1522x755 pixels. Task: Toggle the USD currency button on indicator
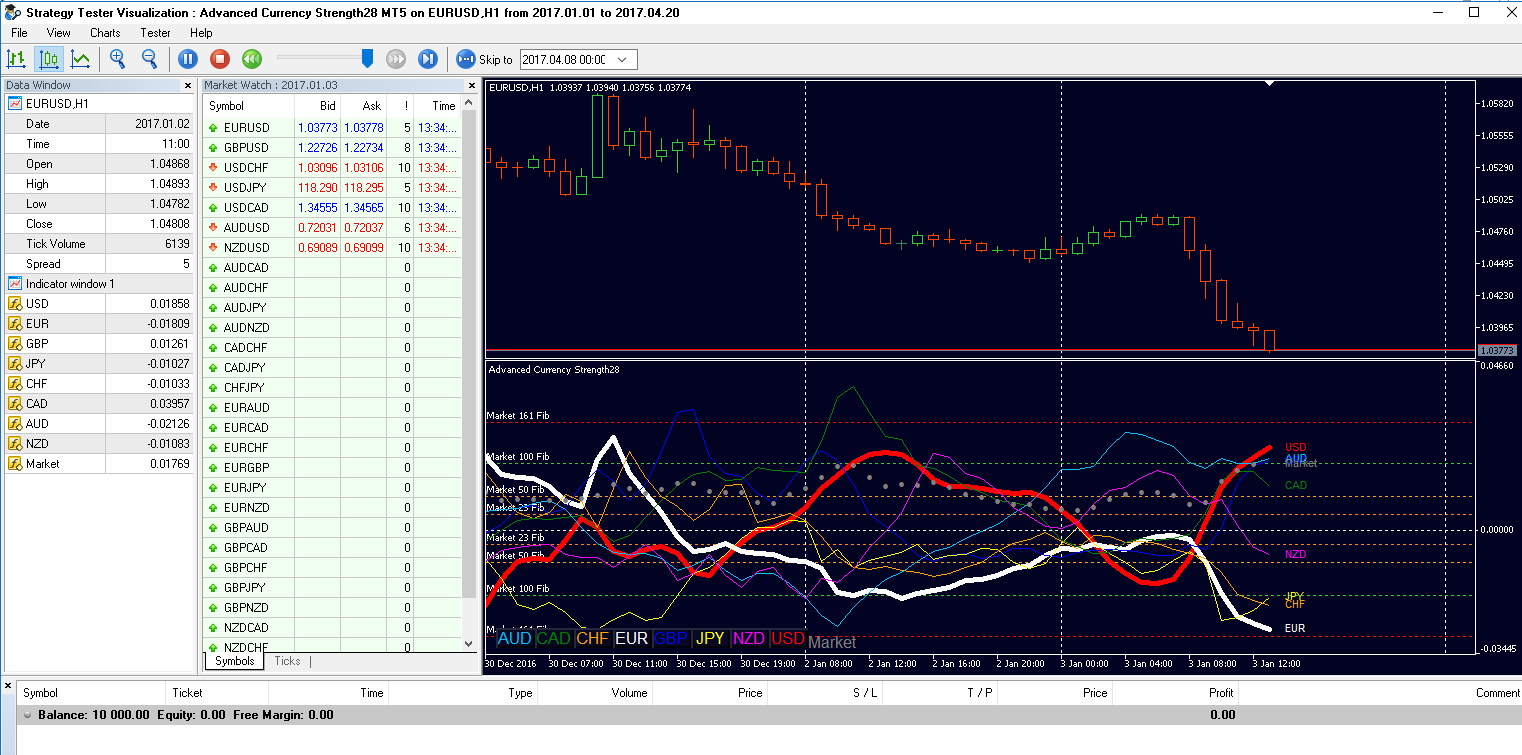click(788, 638)
